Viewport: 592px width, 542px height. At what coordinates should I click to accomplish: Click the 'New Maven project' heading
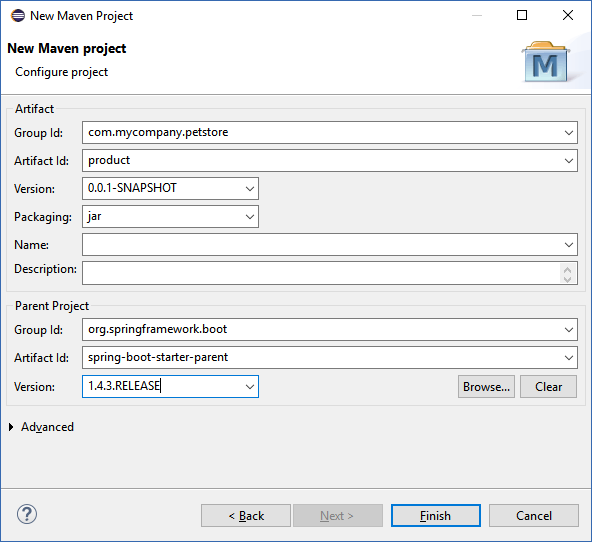(67, 48)
